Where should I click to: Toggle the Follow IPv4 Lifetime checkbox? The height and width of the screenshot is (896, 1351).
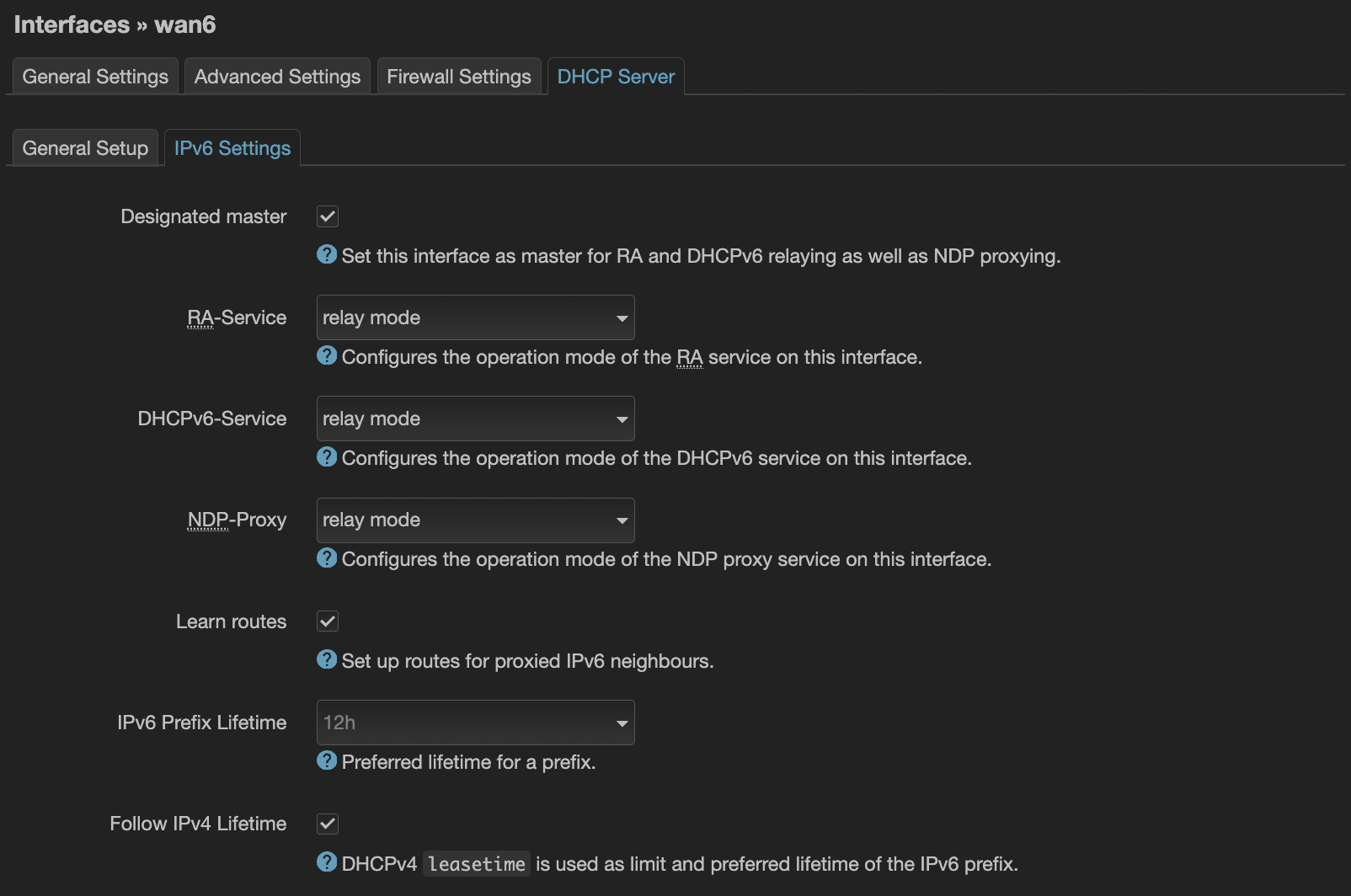point(327,824)
